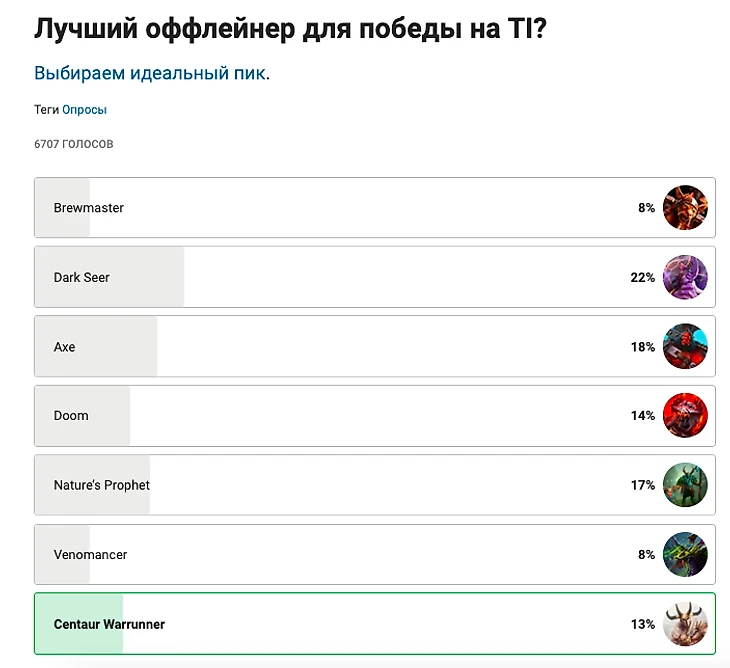Click the Venomancer hero portrait icon
This screenshot has width=730, height=668.
click(x=685, y=555)
